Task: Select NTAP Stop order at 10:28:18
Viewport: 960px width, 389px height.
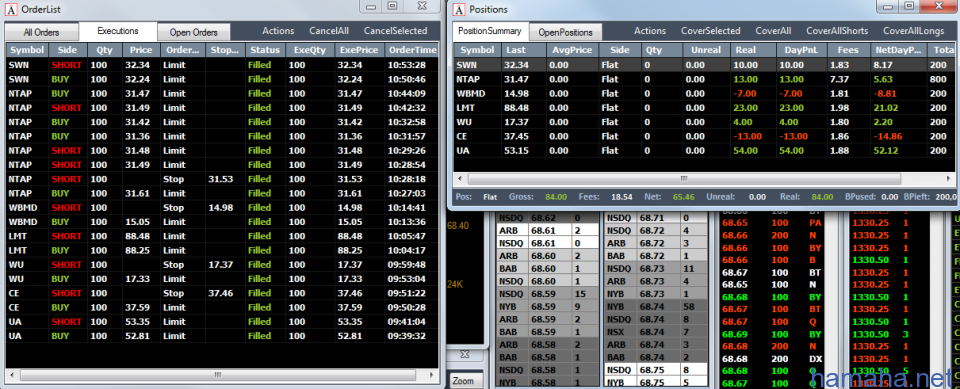Action: pyautogui.click(x=222, y=179)
